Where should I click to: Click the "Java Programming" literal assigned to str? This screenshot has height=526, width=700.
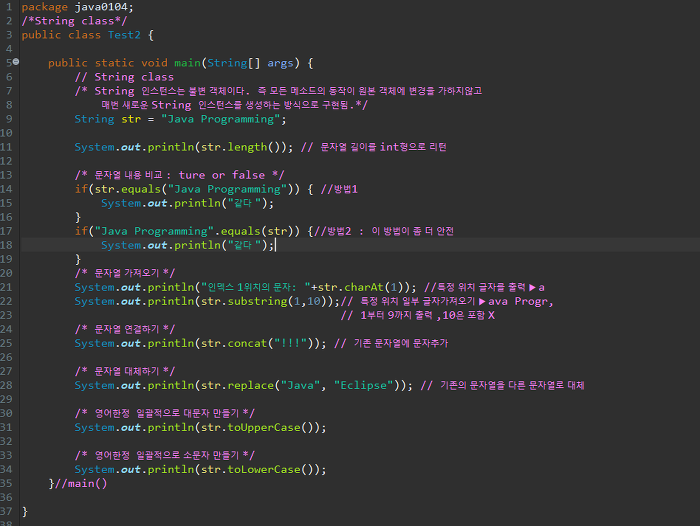click(x=221, y=119)
